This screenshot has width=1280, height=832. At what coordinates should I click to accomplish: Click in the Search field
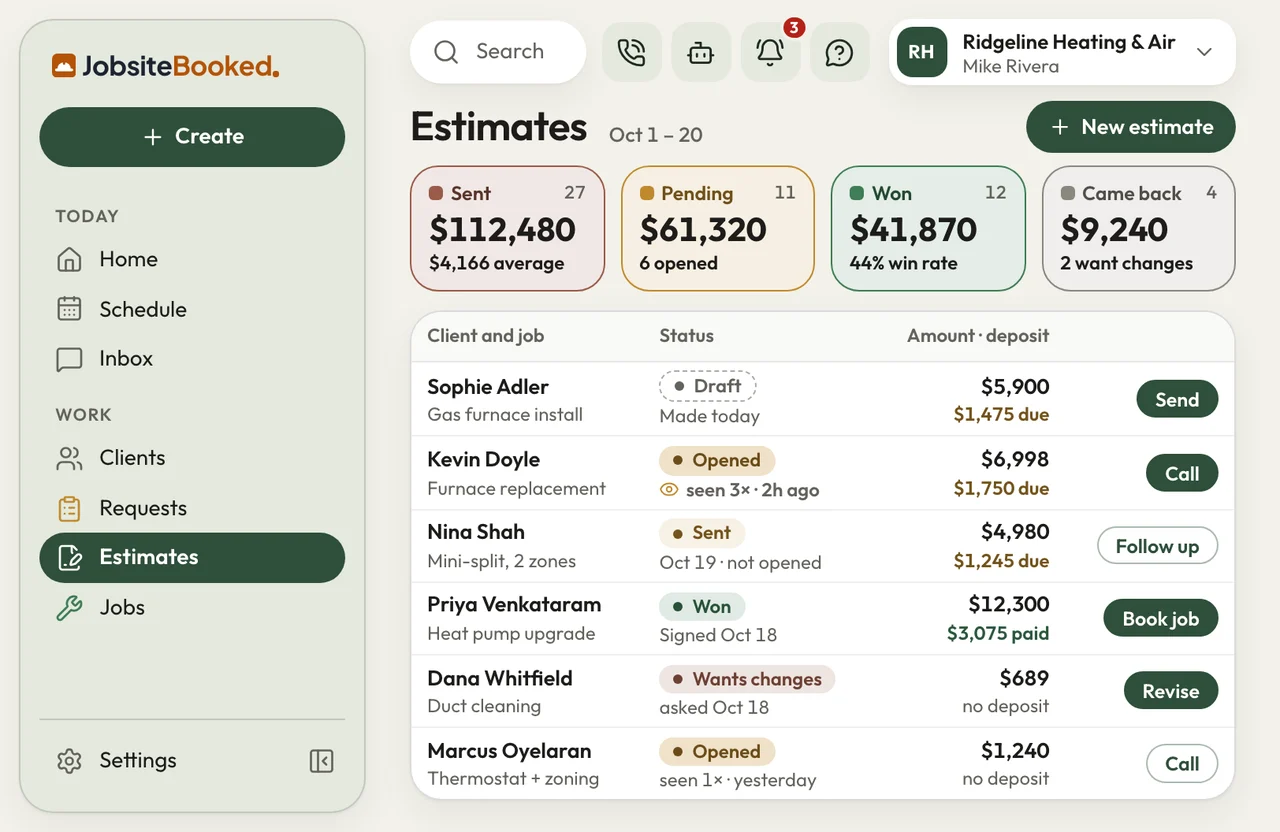click(x=498, y=52)
